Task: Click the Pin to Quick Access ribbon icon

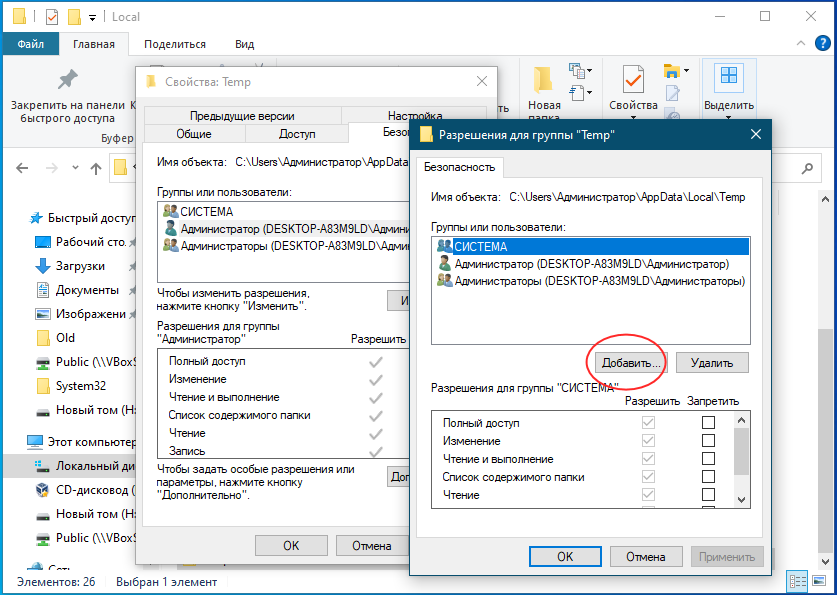Action: (67, 80)
